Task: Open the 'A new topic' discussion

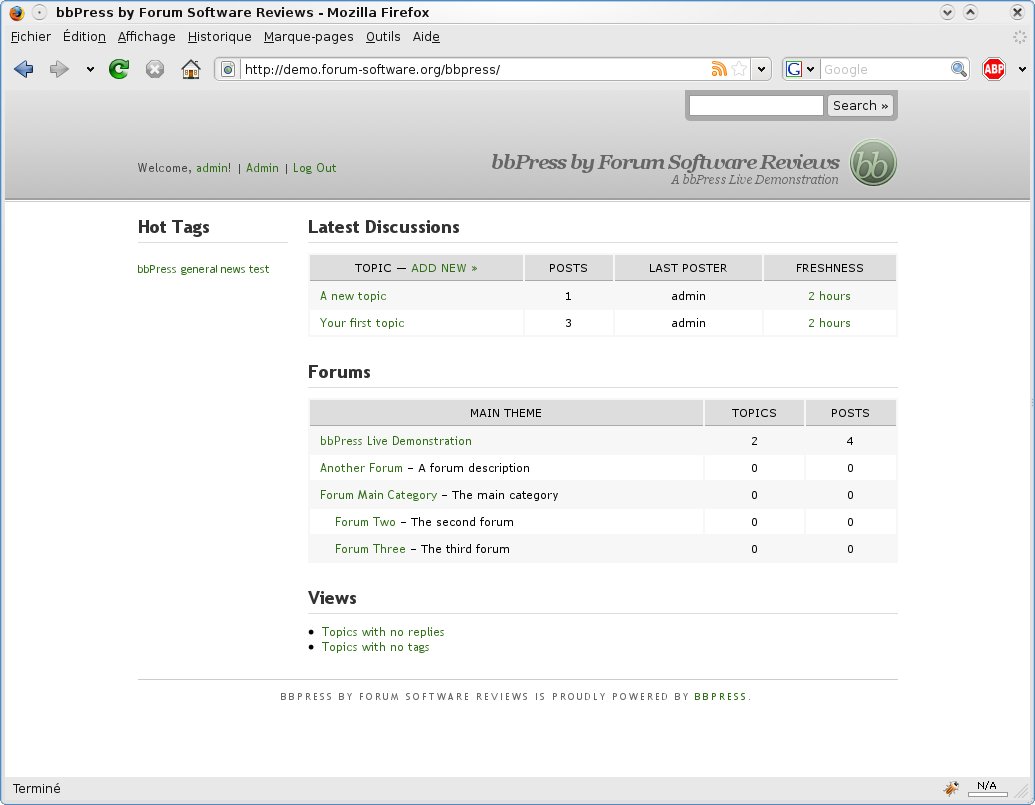Action: [353, 296]
